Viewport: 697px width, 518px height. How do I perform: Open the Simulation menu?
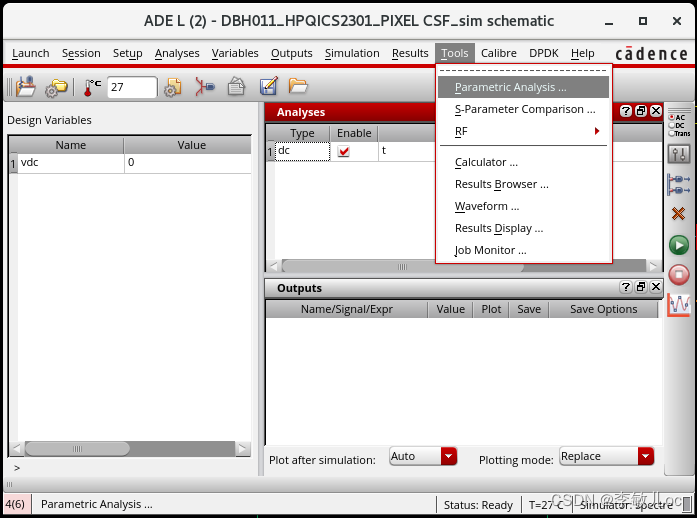click(352, 53)
